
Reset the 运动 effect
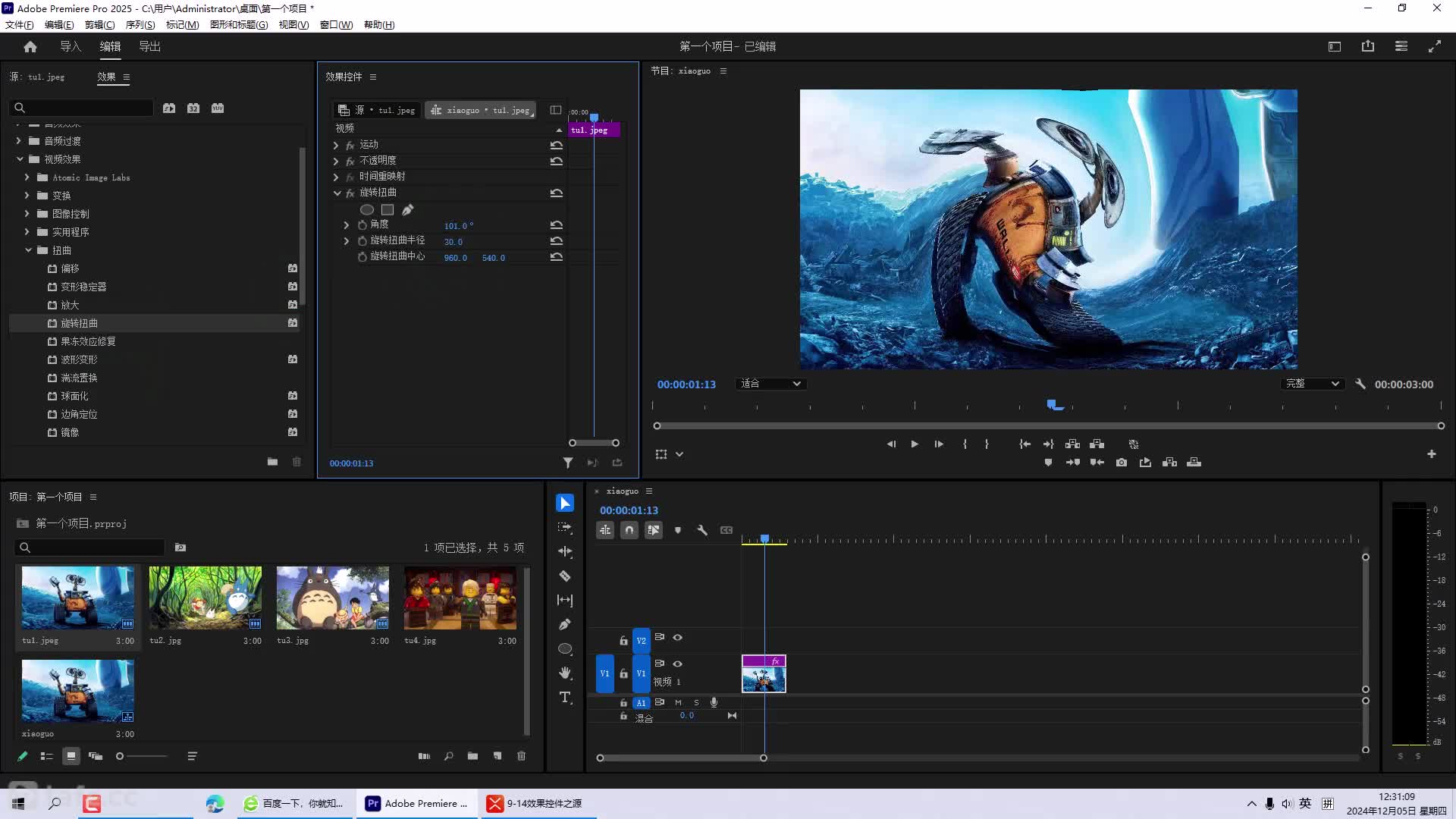557,145
